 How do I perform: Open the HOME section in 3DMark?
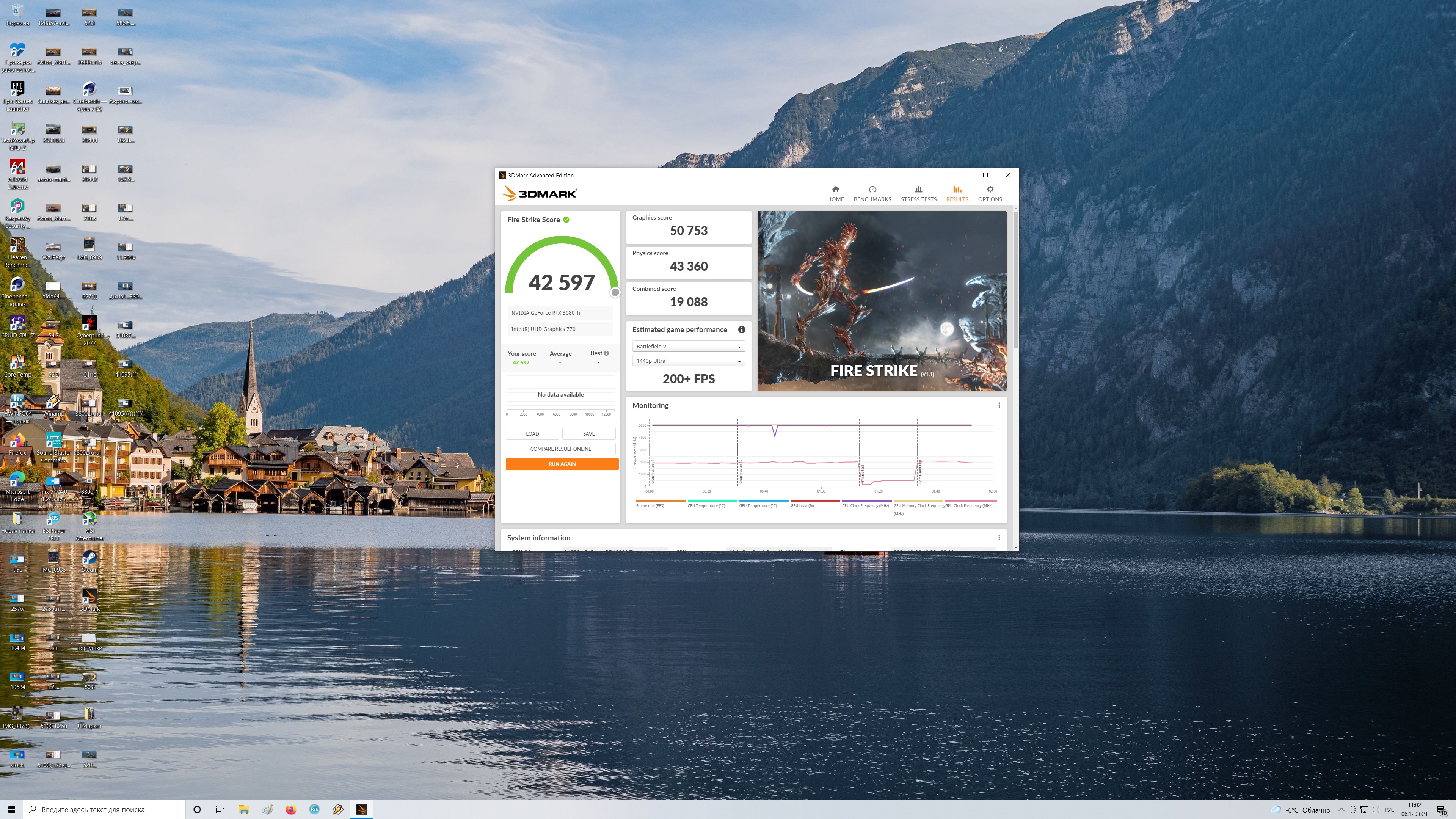(835, 193)
